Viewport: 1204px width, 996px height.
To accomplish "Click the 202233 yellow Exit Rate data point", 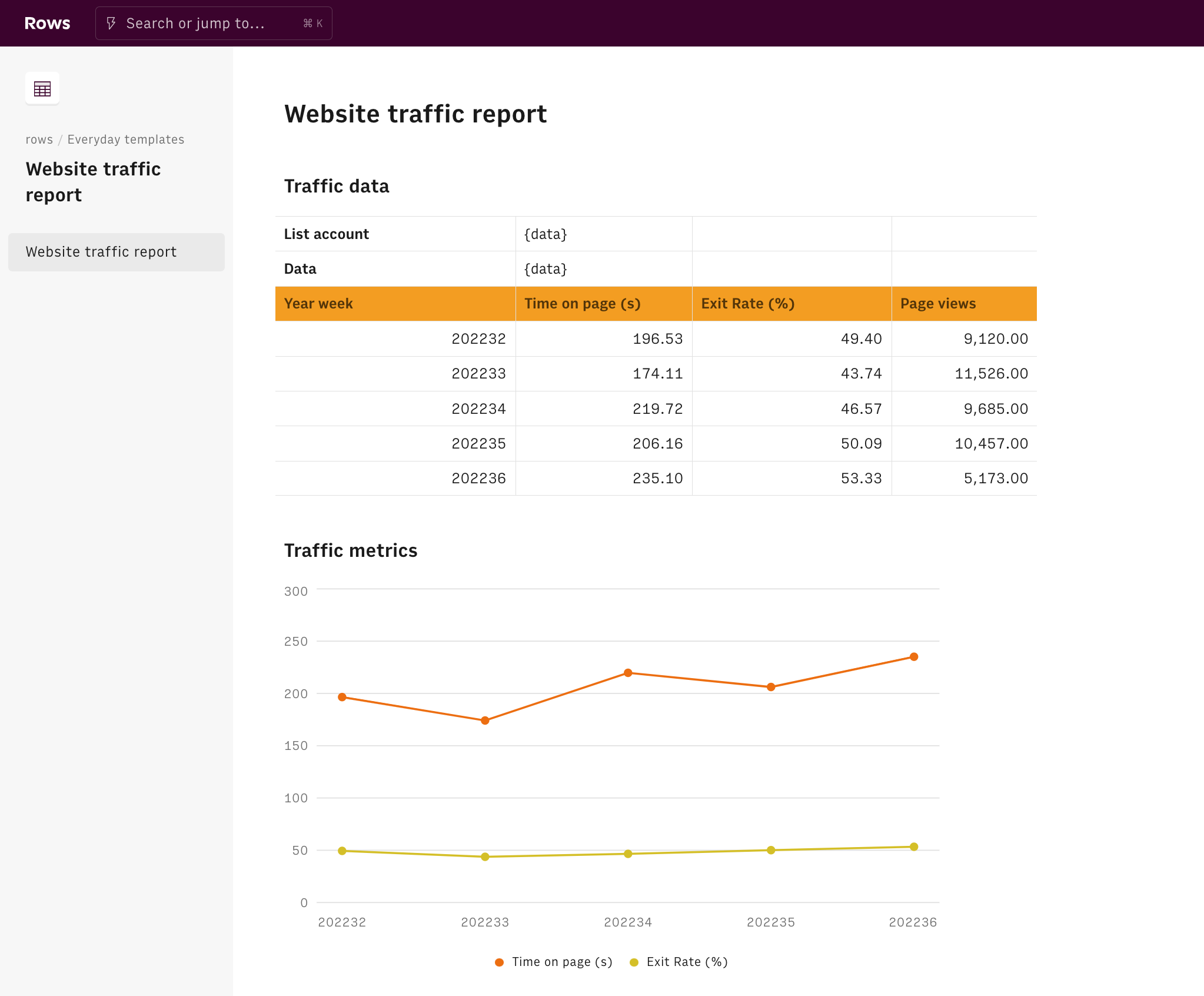I will pyautogui.click(x=485, y=856).
